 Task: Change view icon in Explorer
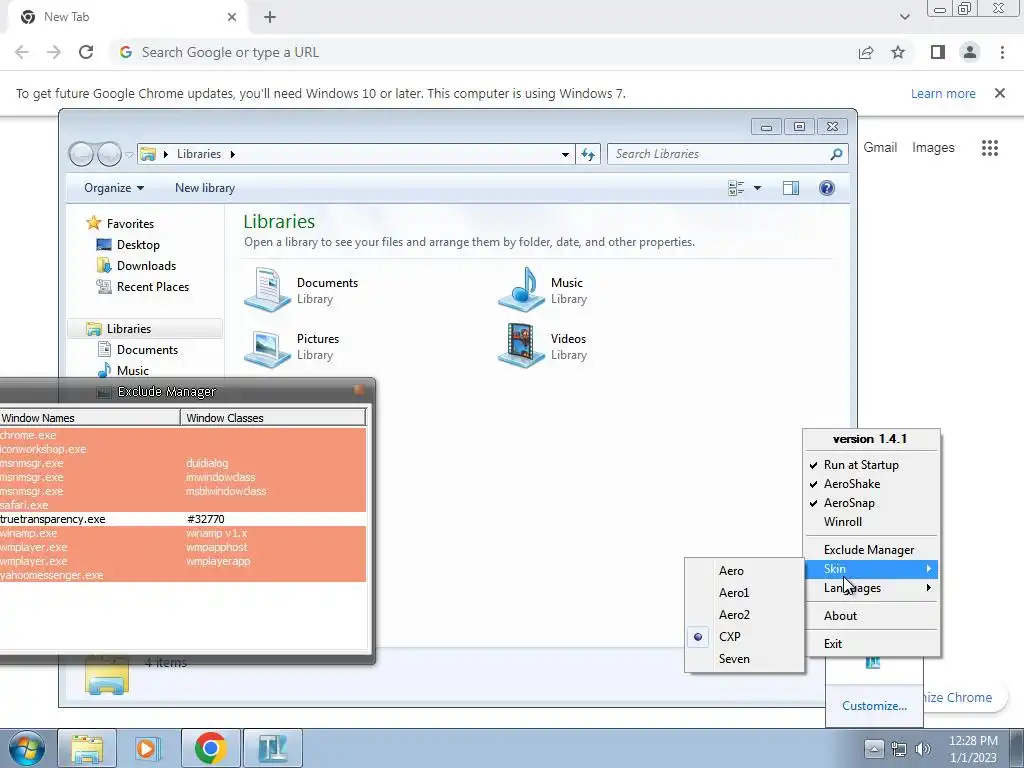point(736,188)
